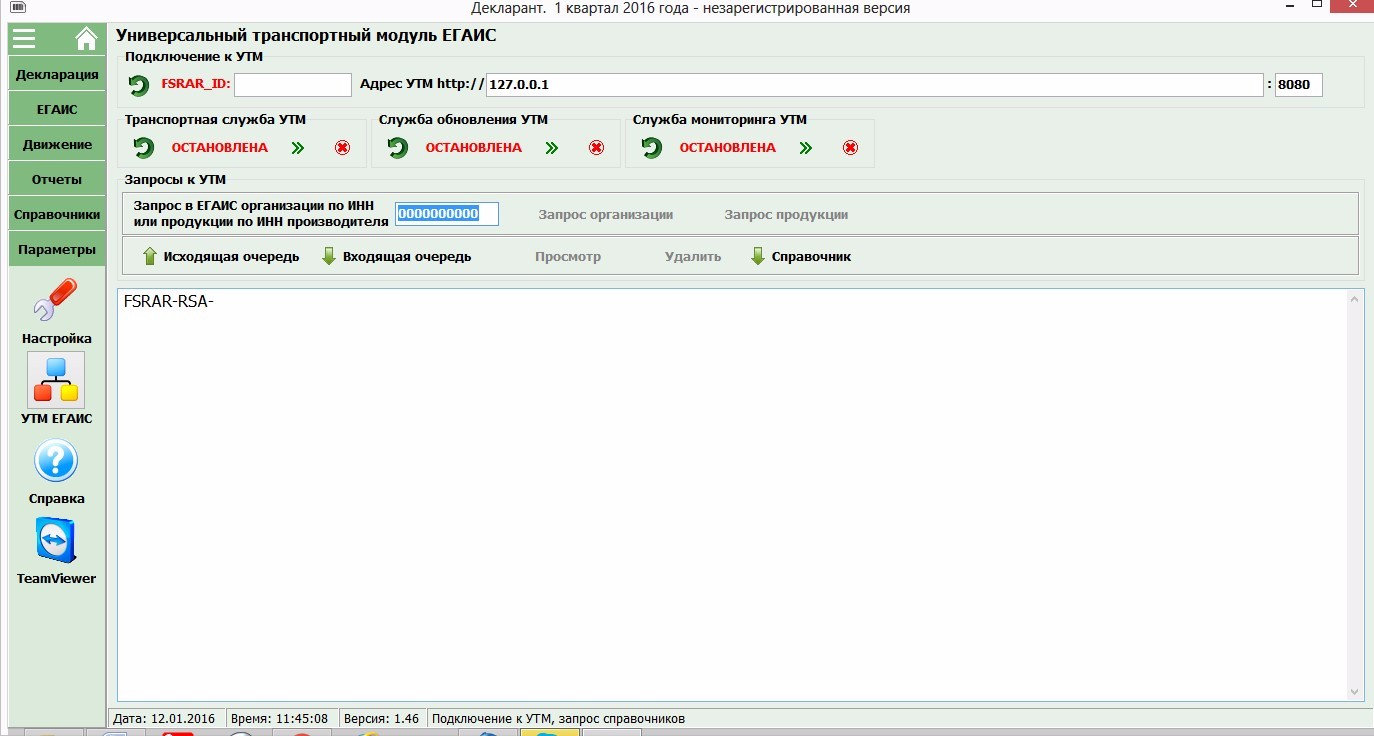The image size is (1374, 736).
Task: Click ОСТАНОВЛЕНА status of Транспортная служба
Action: (220, 148)
